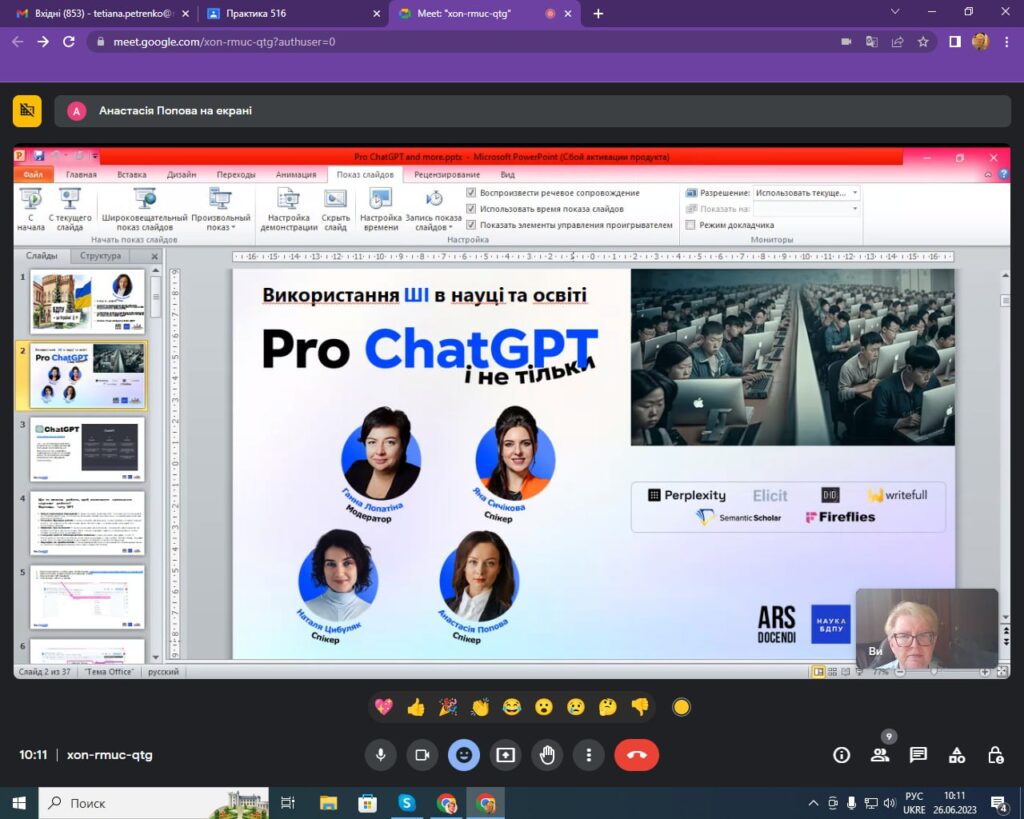Click the present screen button
This screenshot has width=1024, height=819.
(505, 755)
